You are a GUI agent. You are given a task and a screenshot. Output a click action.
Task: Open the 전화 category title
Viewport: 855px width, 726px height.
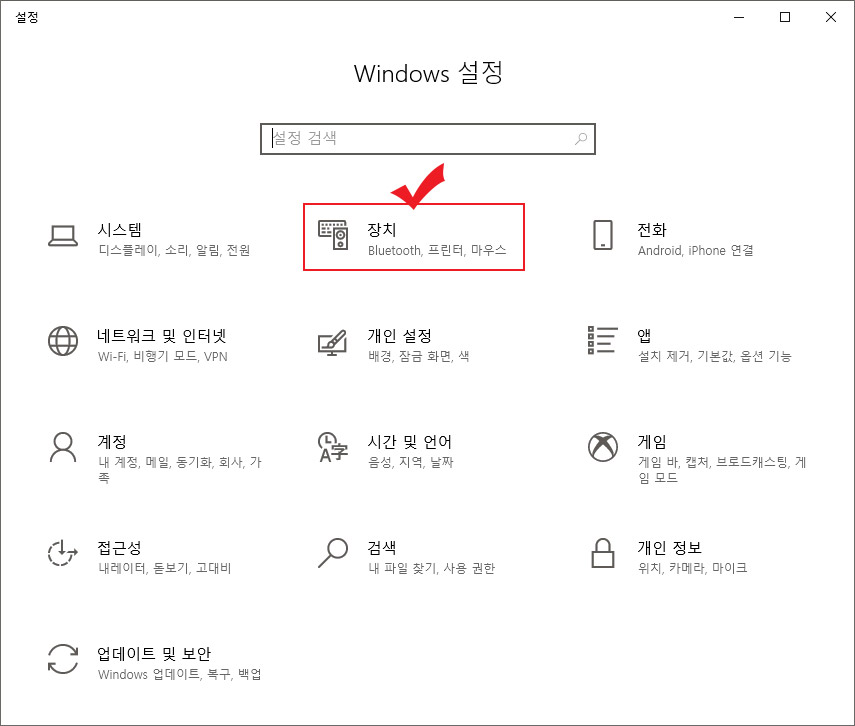coord(652,230)
